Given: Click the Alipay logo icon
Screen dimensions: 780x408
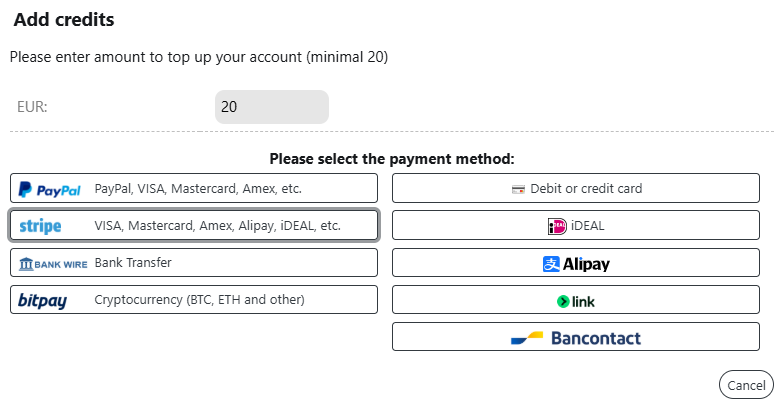Looking at the screenshot, I should coord(551,264).
